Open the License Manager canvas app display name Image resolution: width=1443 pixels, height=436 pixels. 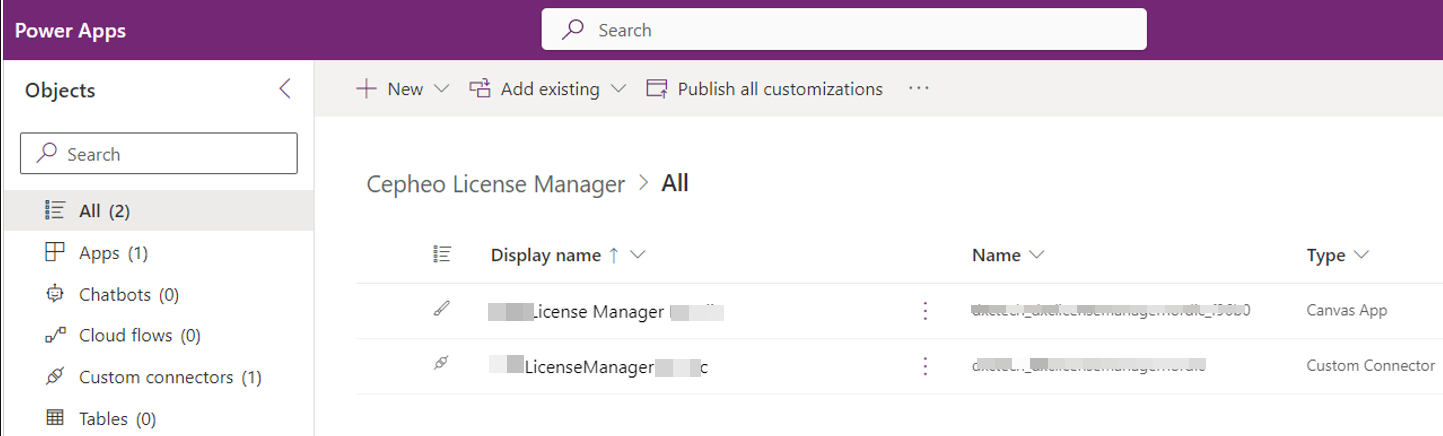coord(606,312)
